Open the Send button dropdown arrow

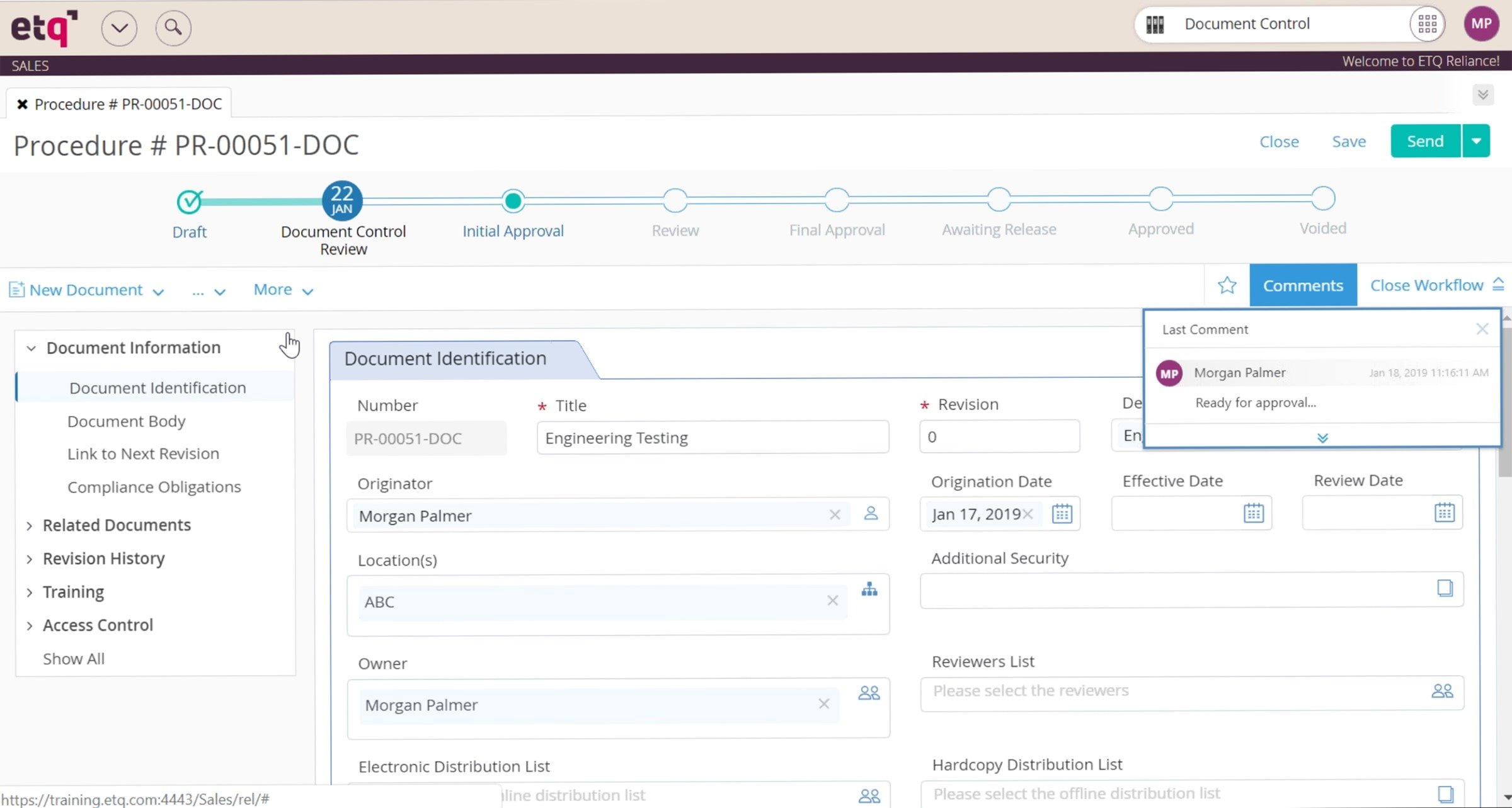coord(1476,141)
